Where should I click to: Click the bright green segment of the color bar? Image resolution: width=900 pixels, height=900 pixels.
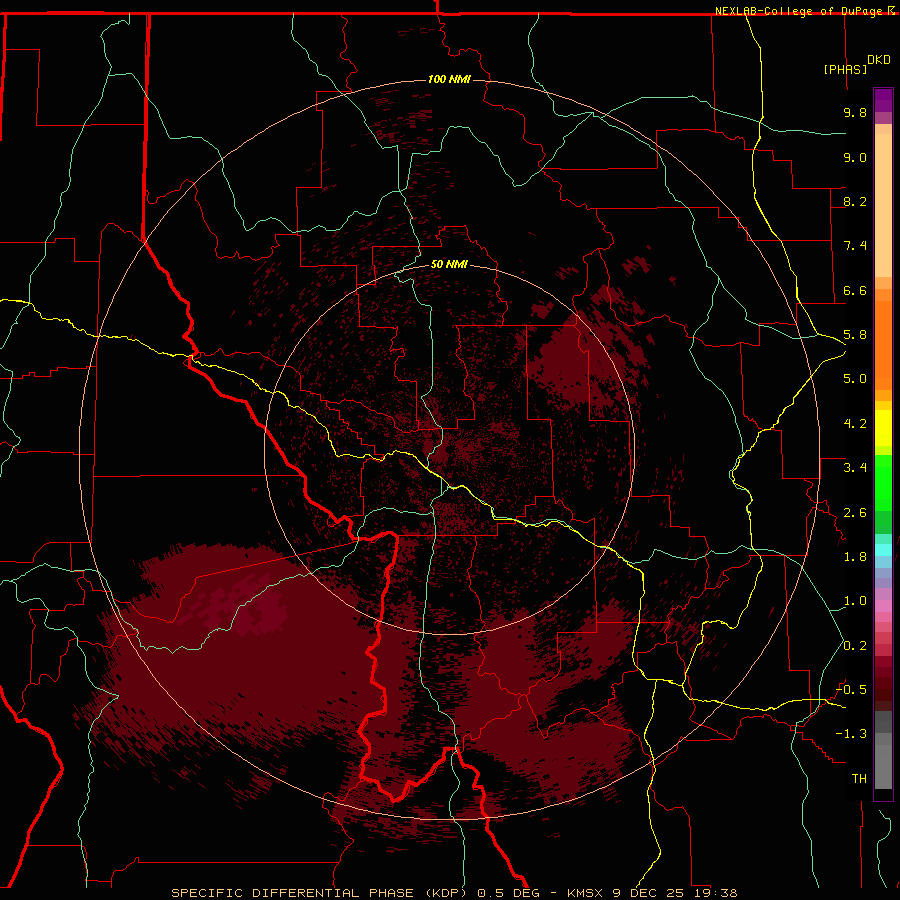[883, 482]
